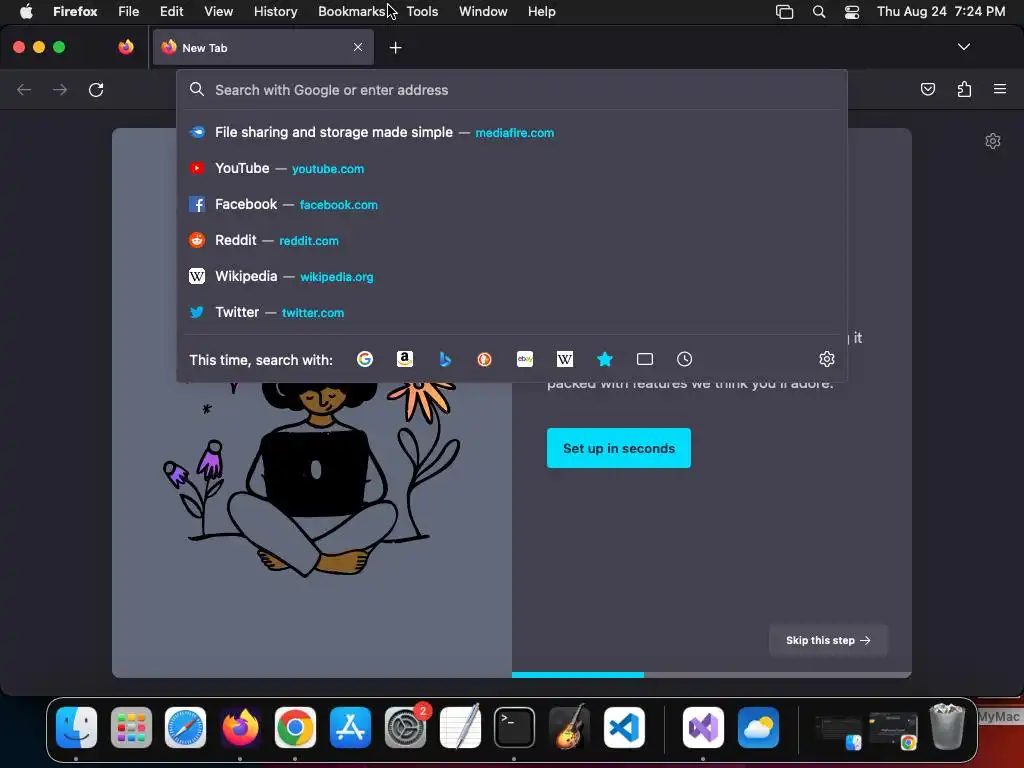1024x768 pixels.
Task: Open the Extensions puzzle icon
Action: [x=964, y=89]
